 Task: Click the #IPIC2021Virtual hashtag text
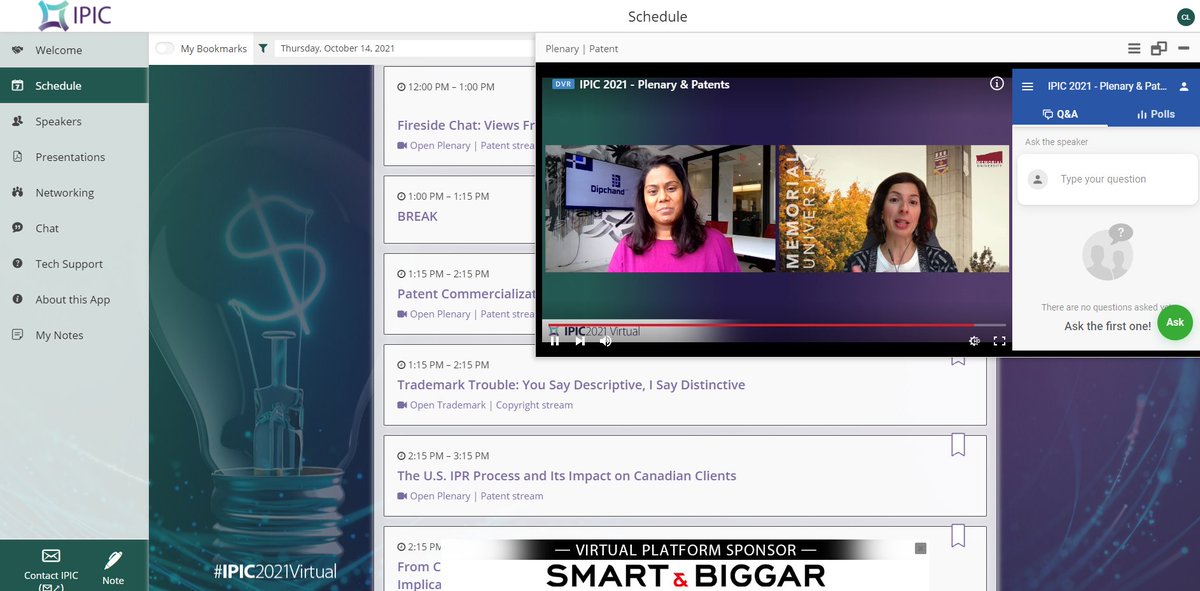275,572
